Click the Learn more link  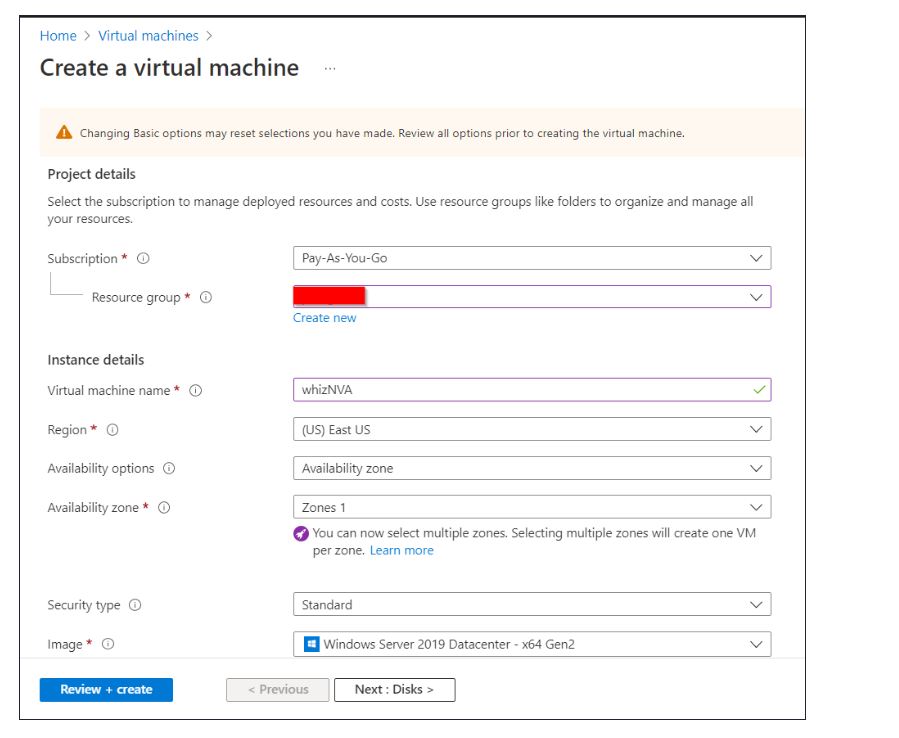click(401, 551)
